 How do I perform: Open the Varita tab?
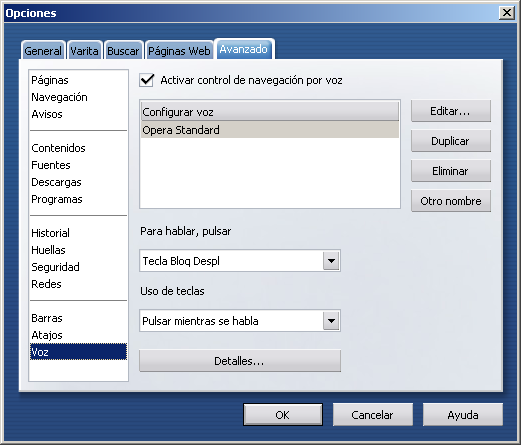tap(84, 51)
